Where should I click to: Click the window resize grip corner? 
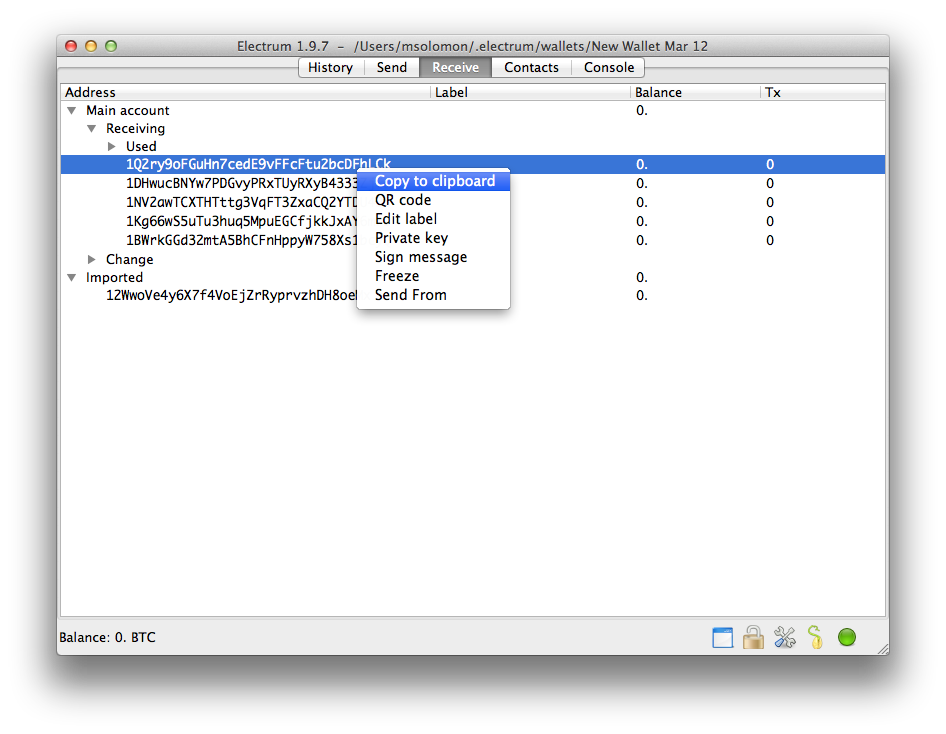coord(883,649)
